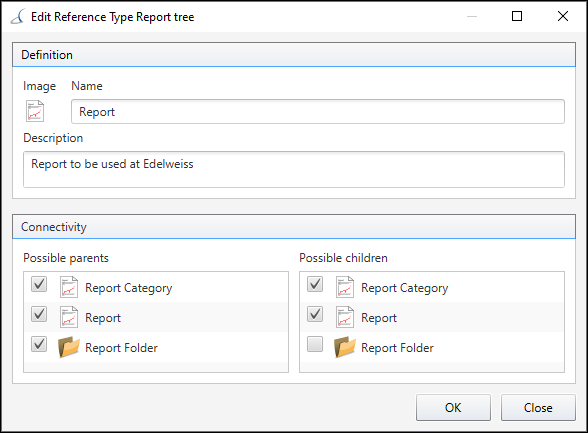
Task: Click the application logo in the title bar
Action: click(x=18, y=16)
